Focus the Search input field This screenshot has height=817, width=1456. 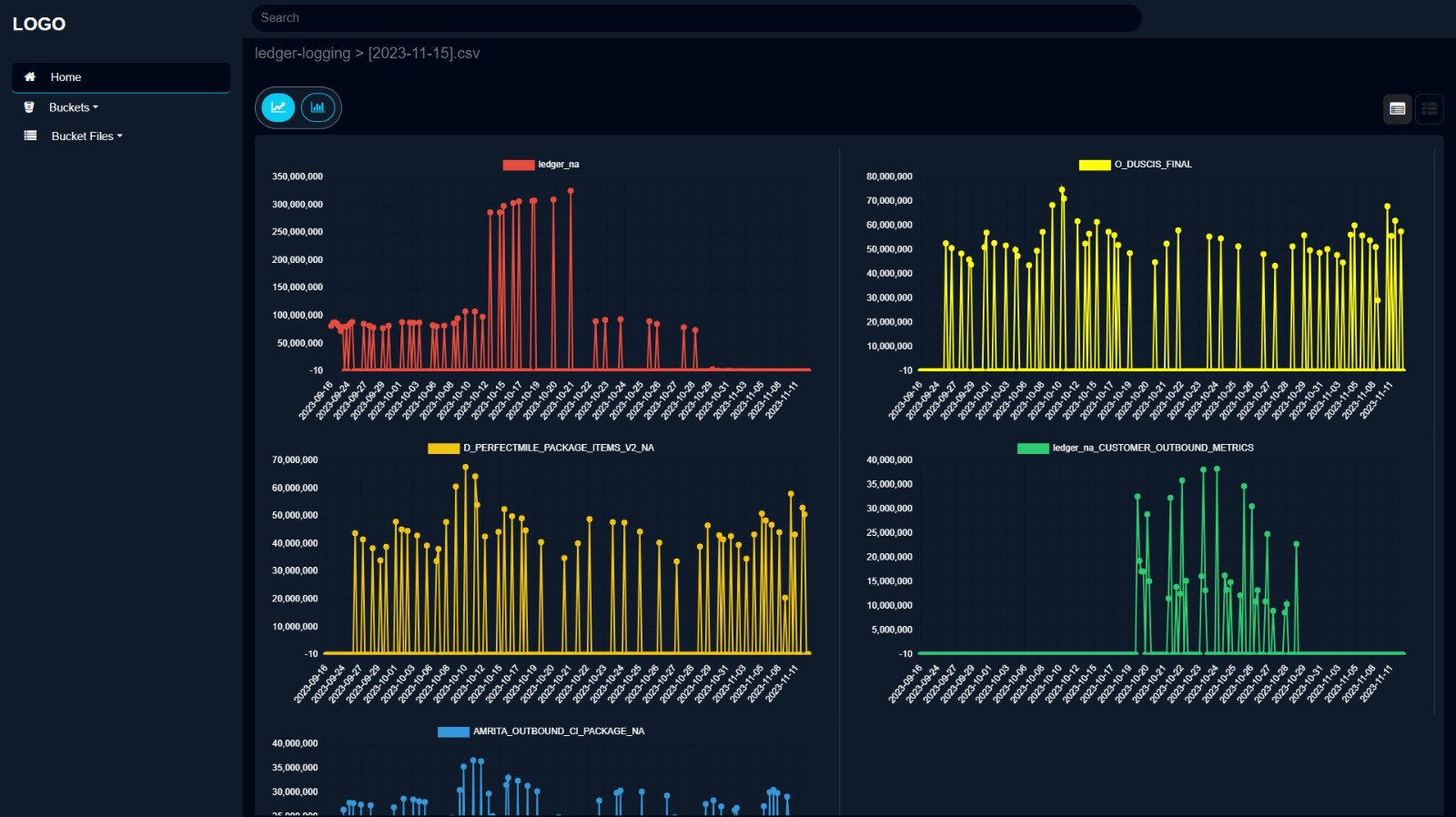pos(696,18)
